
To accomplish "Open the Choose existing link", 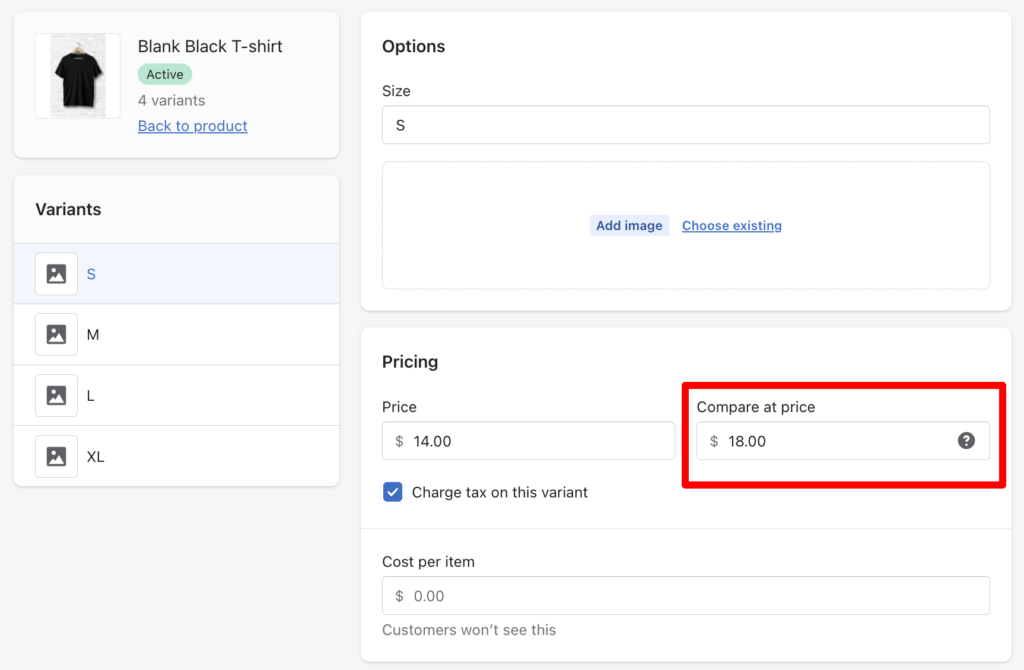I will pos(731,225).
